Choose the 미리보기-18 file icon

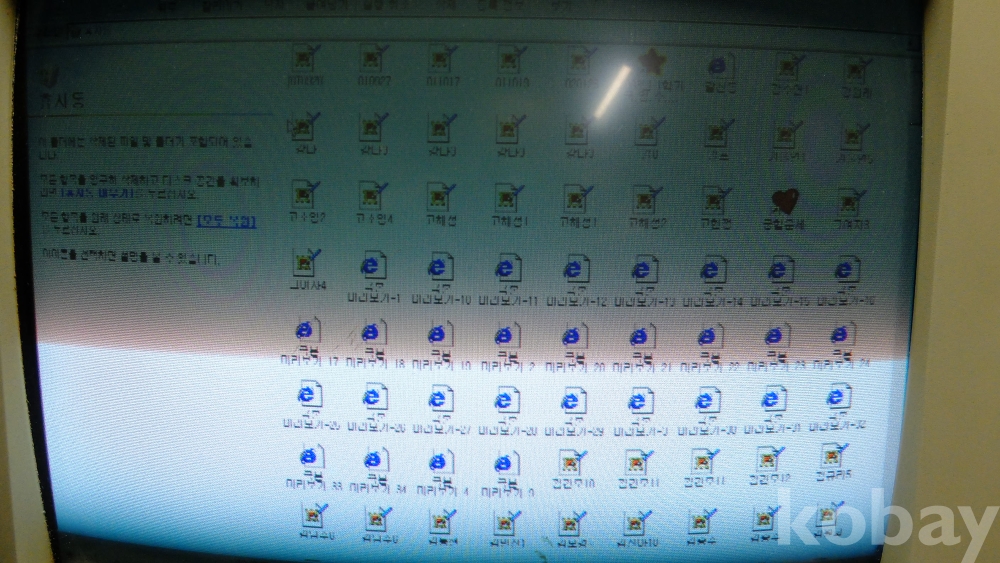click(373, 335)
